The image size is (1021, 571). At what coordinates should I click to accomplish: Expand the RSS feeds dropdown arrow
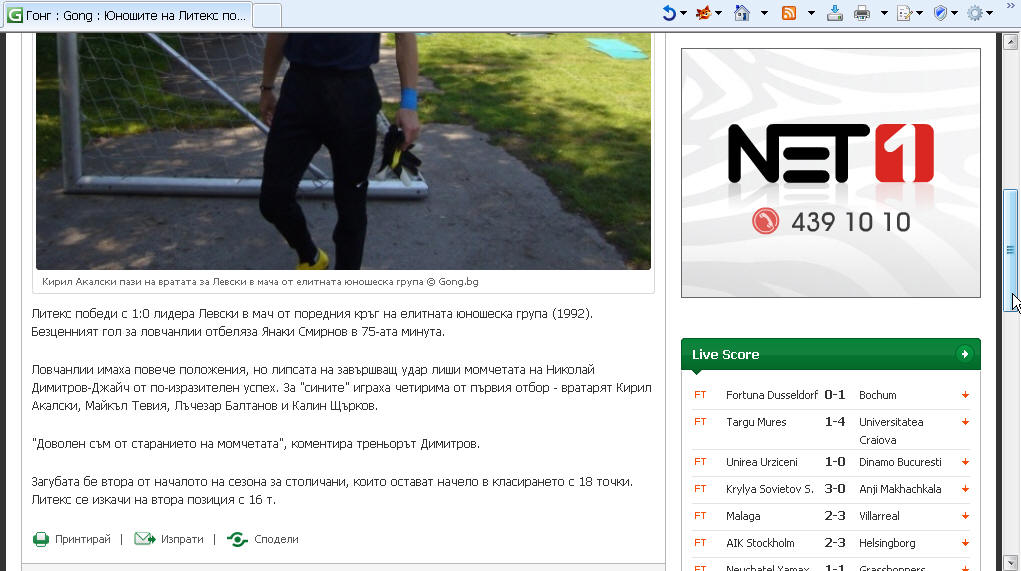811,13
